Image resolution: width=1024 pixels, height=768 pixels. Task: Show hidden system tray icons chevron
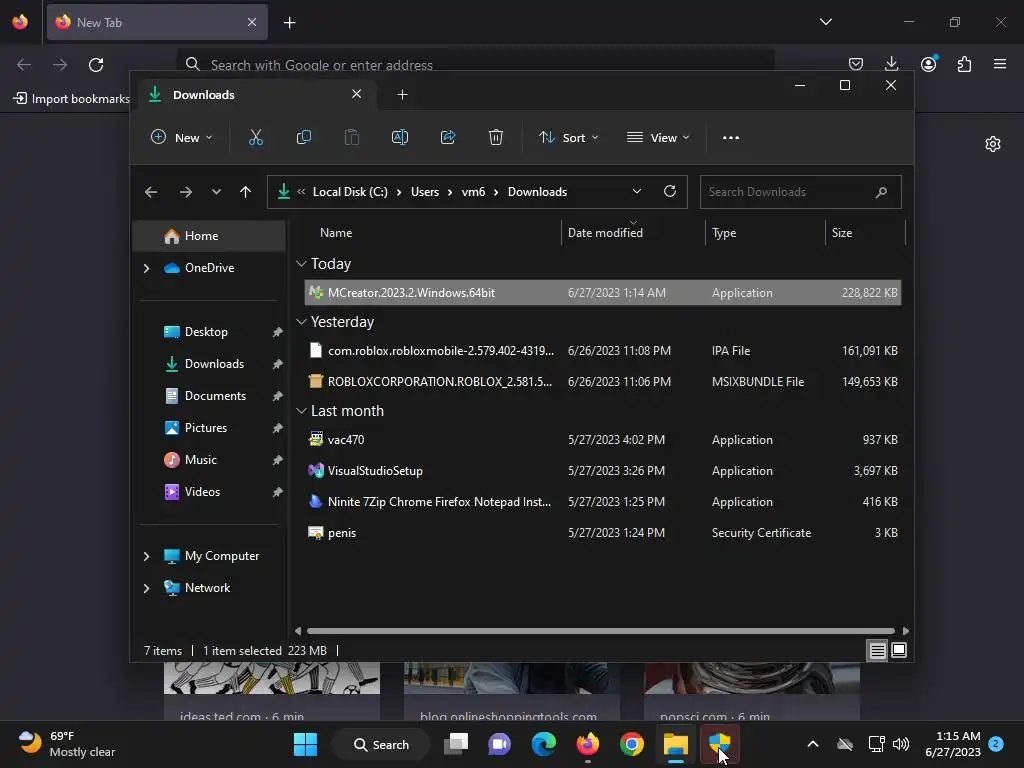(812, 744)
